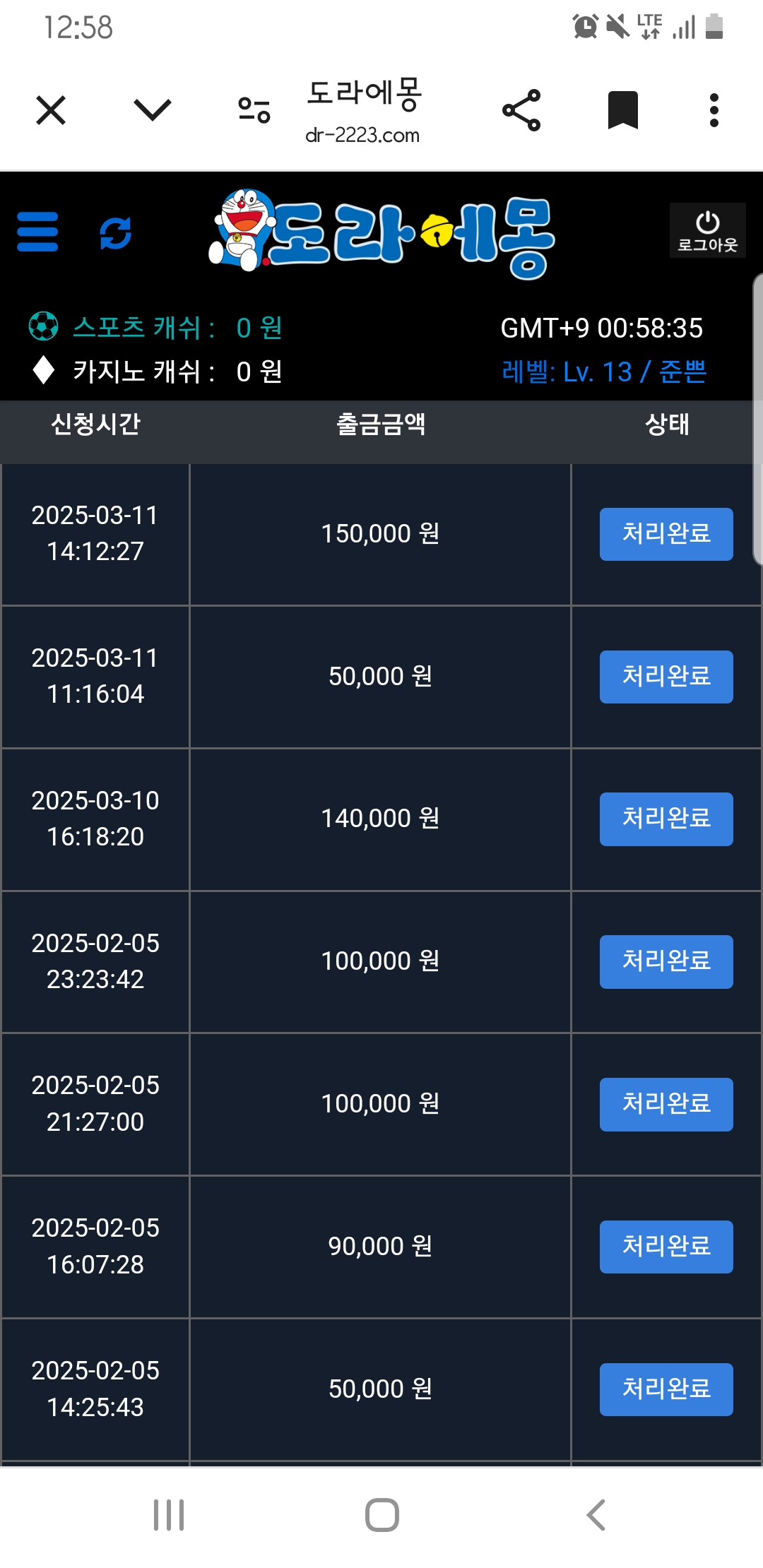
Task: Open the blue hamburger menu
Action: (37, 232)
